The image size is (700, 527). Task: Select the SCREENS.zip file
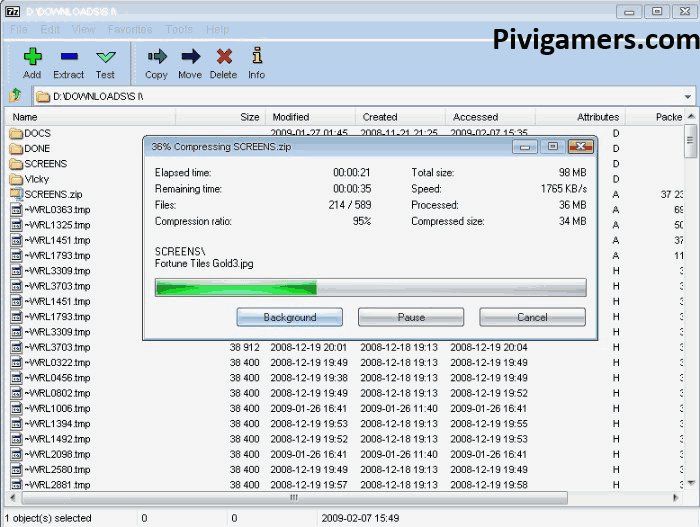(45, 194)
